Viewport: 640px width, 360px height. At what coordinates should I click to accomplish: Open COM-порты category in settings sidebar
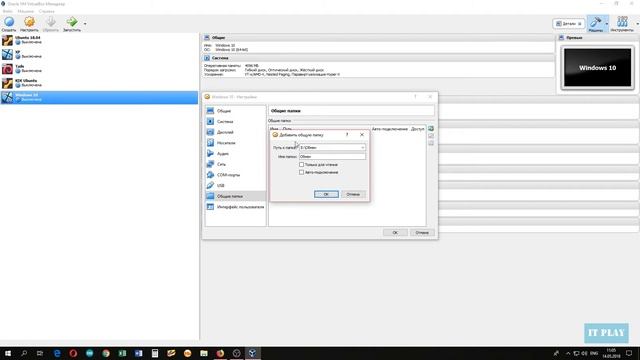tap(236, 175)
